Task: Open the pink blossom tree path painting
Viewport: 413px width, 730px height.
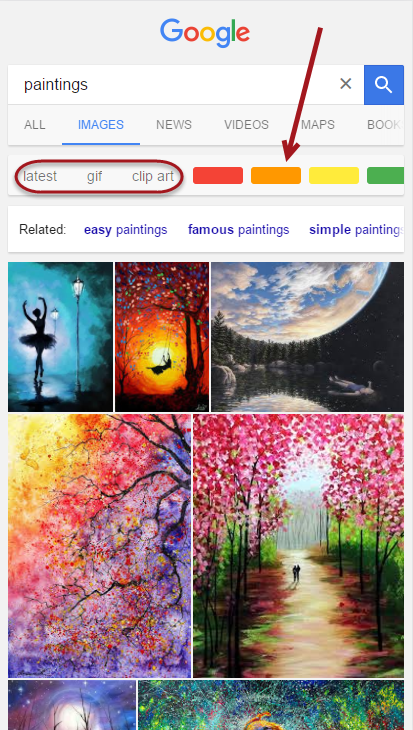Action: pos(298,546)
